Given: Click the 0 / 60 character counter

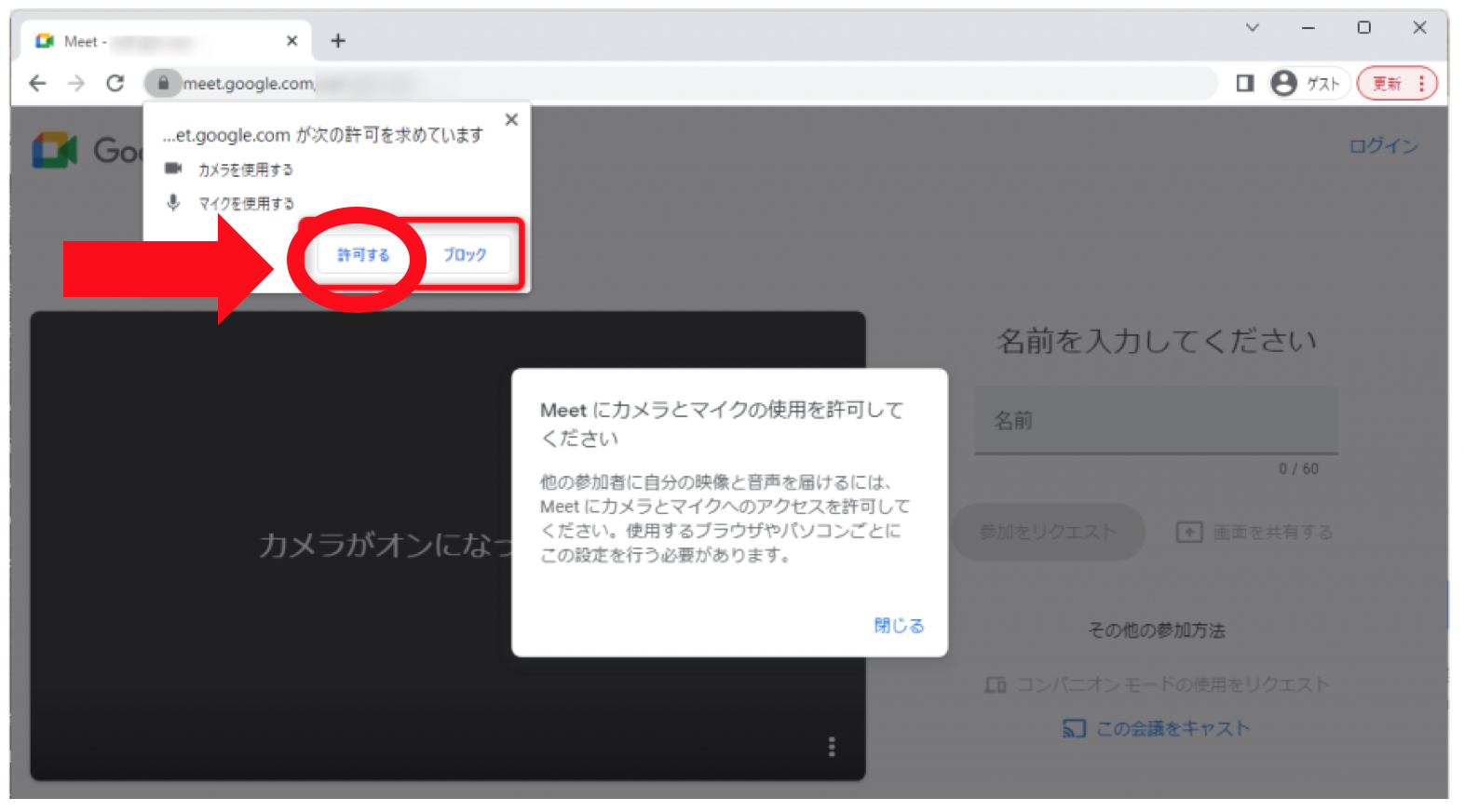Looking at the screenshot, I should pos(1298,469).
